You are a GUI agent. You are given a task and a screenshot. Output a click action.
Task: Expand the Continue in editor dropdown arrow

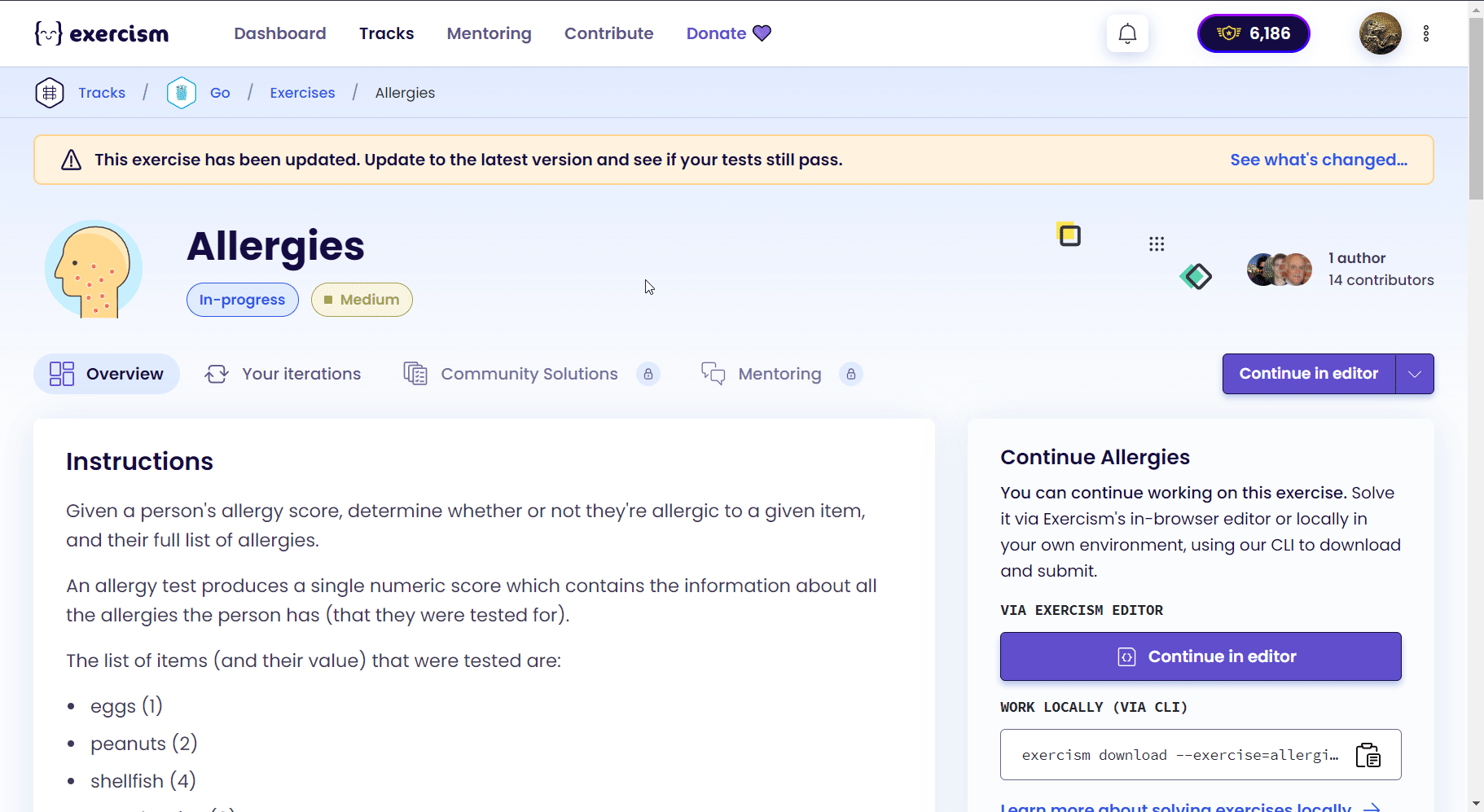(1415, 374)
